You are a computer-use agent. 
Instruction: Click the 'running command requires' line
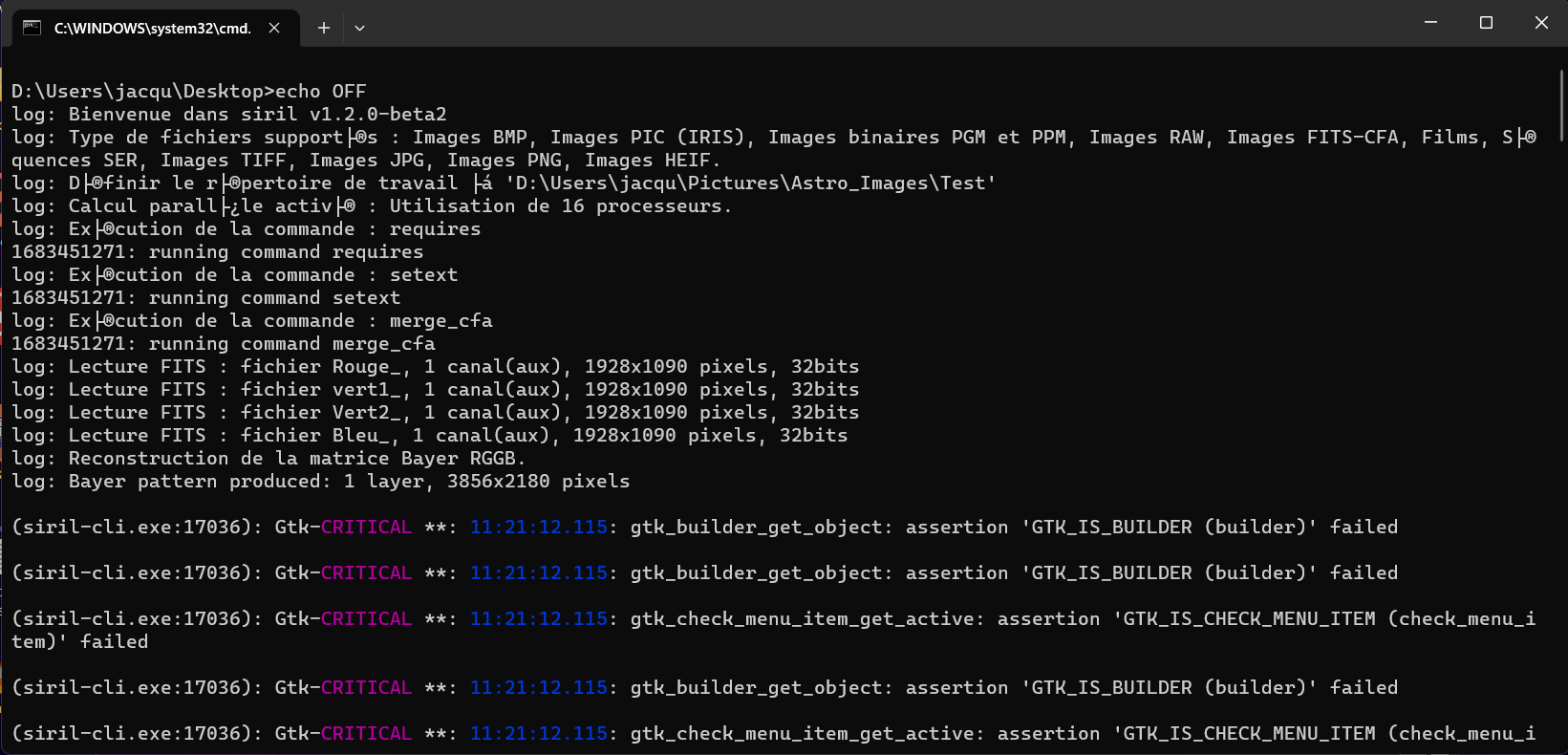coord(285,252)
